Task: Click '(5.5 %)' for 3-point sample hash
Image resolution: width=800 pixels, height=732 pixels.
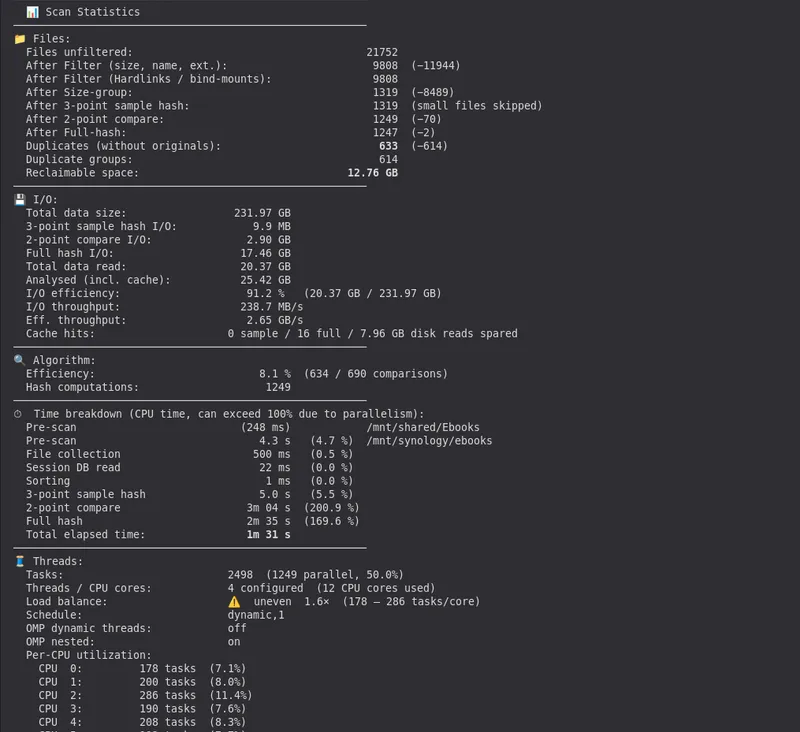Action: pos(332,494)
